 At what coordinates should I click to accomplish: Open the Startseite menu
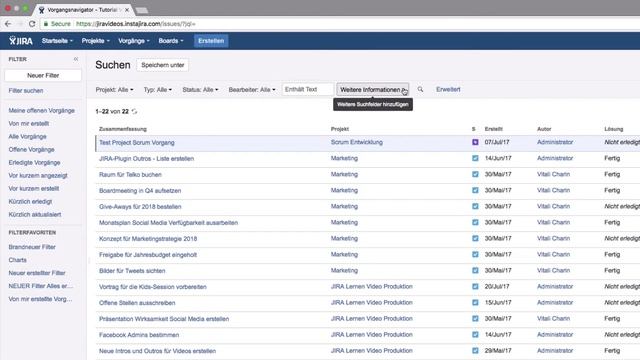[x=57, y=41]
